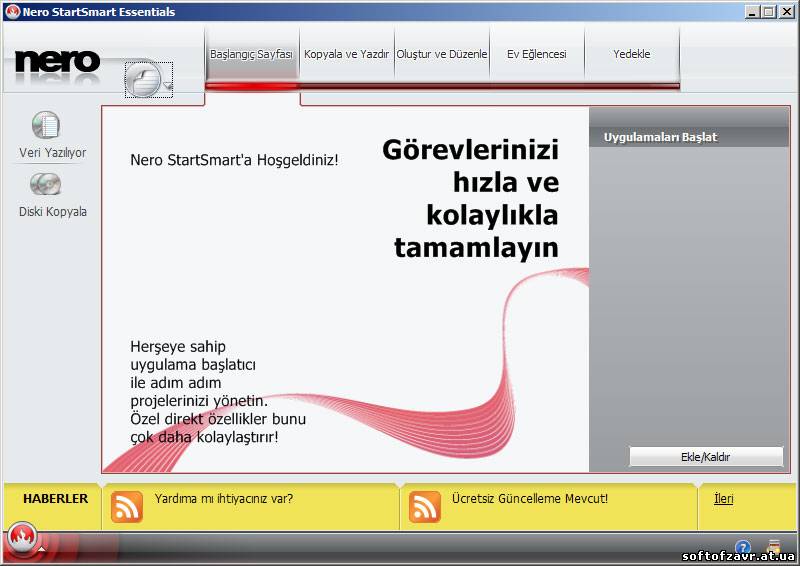Click the Diski Kopyala disc copy icon
The image size is (800, 566).
tap(45, 184)
